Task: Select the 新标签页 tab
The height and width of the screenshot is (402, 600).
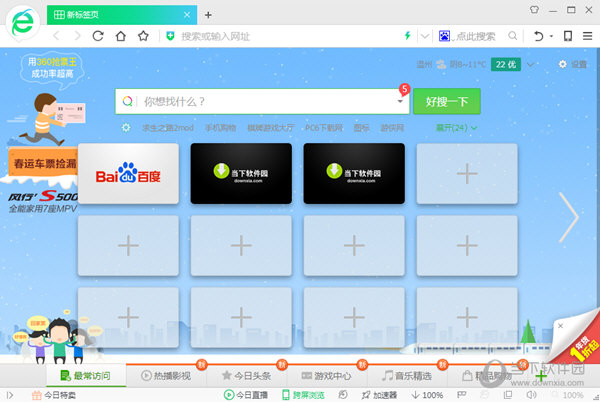Action: (122, 15)
